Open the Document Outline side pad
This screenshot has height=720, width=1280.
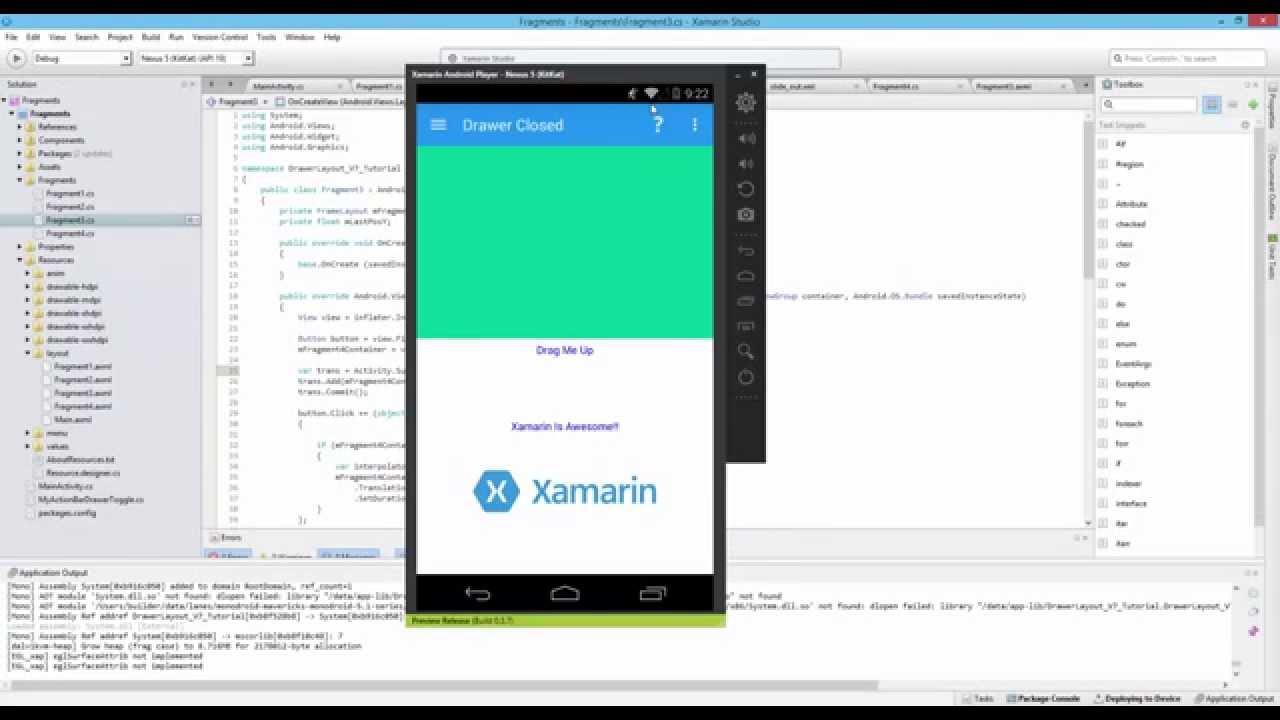pyautogui.click(x=1272, y=183)
